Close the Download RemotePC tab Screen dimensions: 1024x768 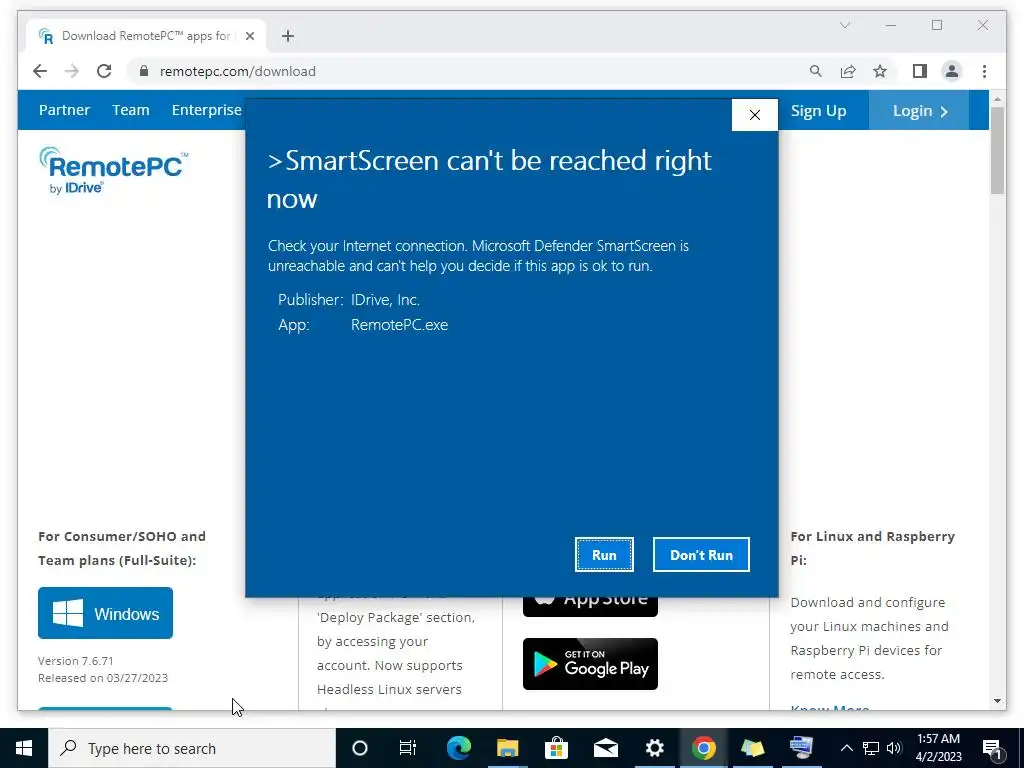[x=249, y=36]
